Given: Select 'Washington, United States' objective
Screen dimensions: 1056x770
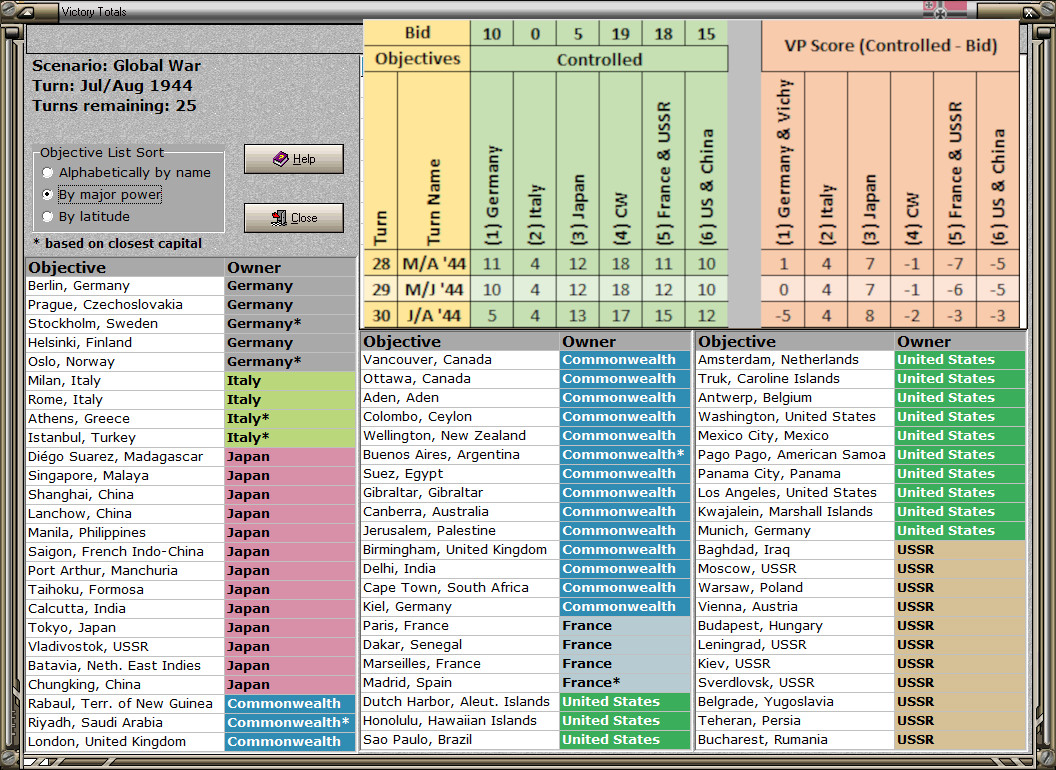Looking at the screenshot, I should point(795,417).
